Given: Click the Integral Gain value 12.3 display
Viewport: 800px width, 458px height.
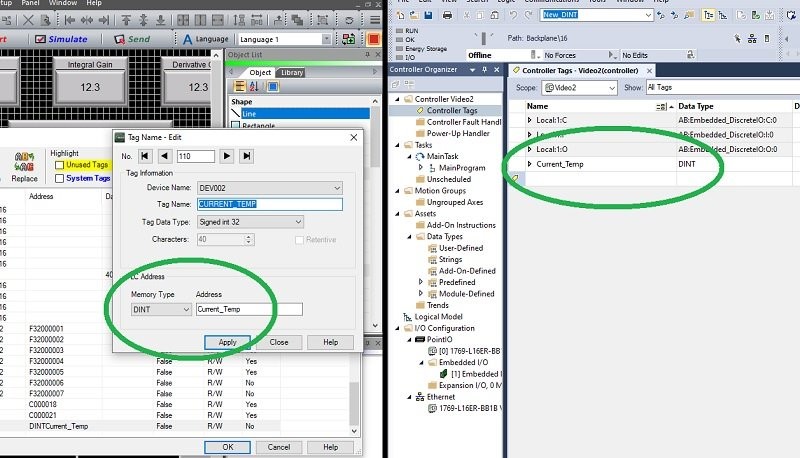Looking at the screenshot, I should 90,87.
